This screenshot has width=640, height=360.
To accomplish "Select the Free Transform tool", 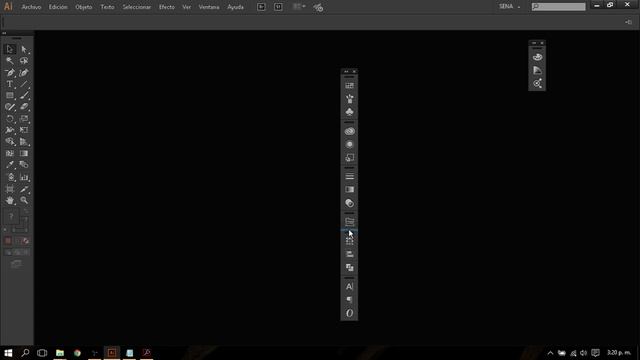I will click(x=24, y=130).
